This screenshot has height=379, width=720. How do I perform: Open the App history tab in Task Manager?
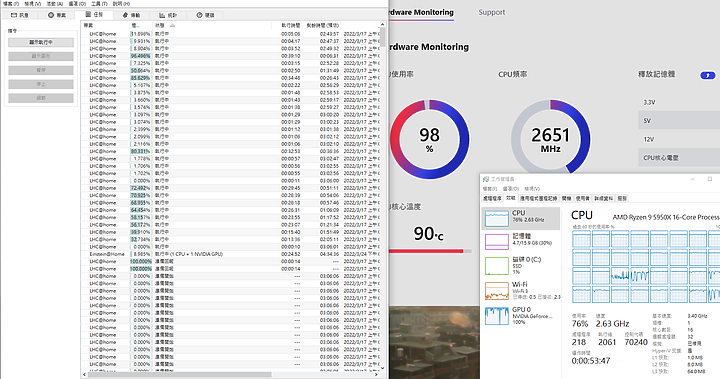[539, 198]
